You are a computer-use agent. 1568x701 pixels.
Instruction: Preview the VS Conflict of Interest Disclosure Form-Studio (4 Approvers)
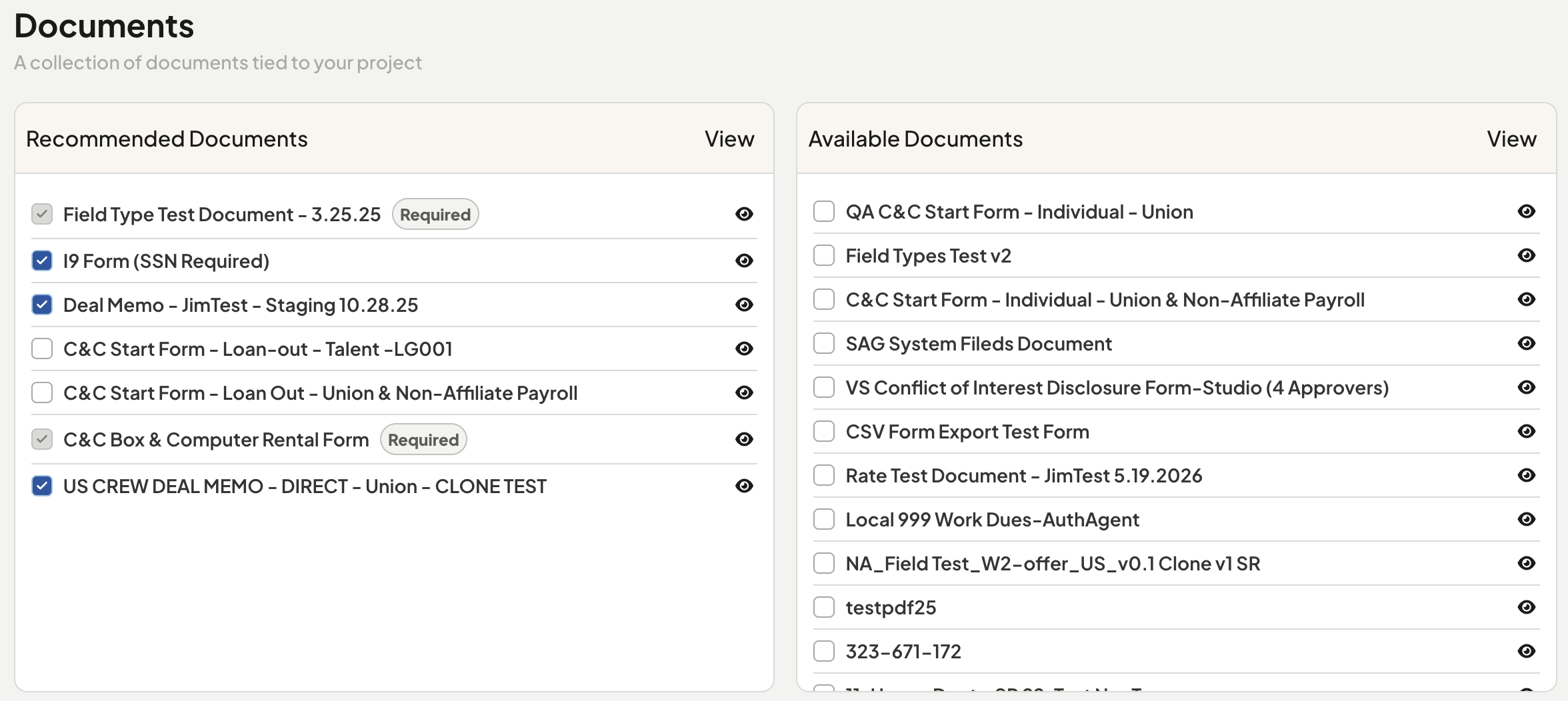coord(1527,387)
